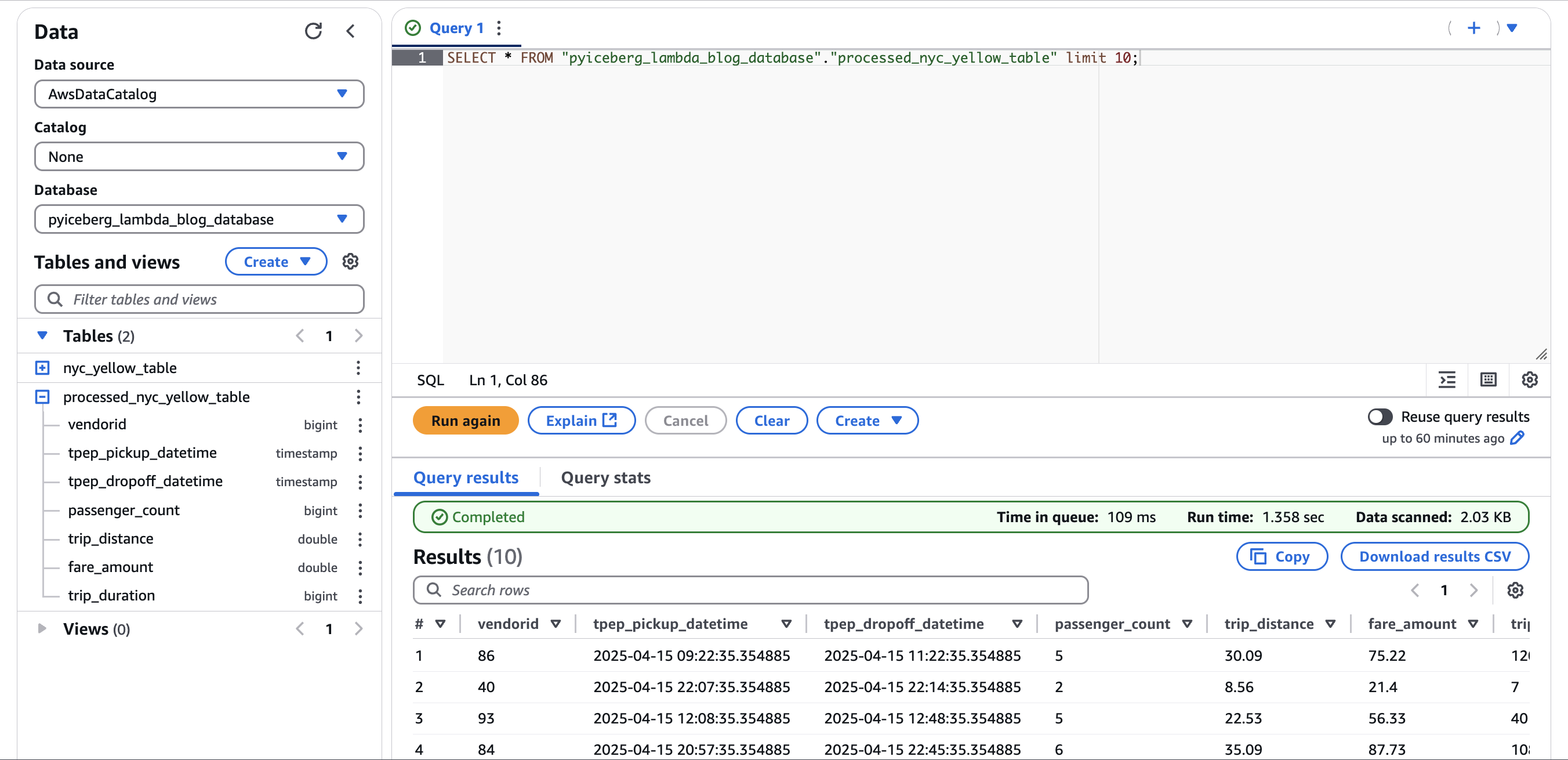
Task: Open a new query tab with the plus
Action: point(1473,27)
